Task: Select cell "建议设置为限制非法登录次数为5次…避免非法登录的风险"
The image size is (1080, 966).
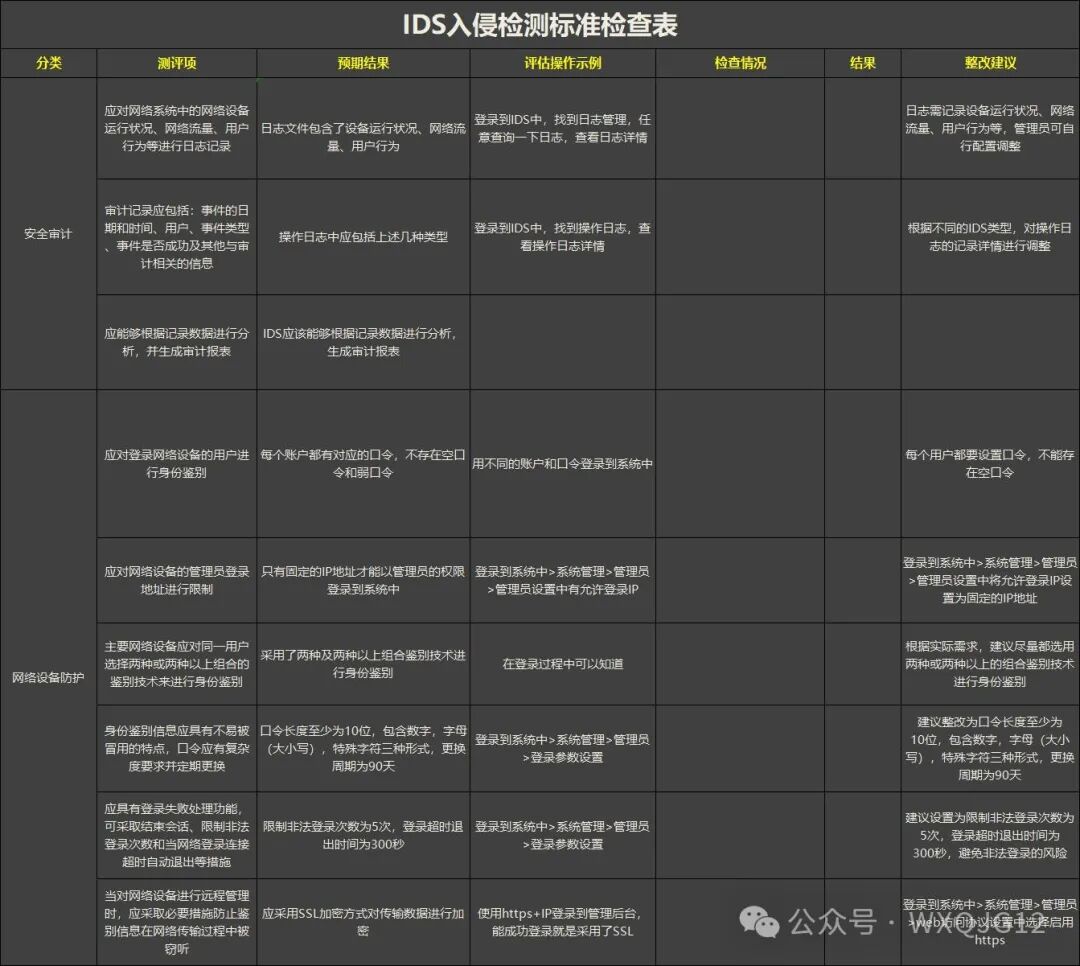Action: [x=990, y=835]
